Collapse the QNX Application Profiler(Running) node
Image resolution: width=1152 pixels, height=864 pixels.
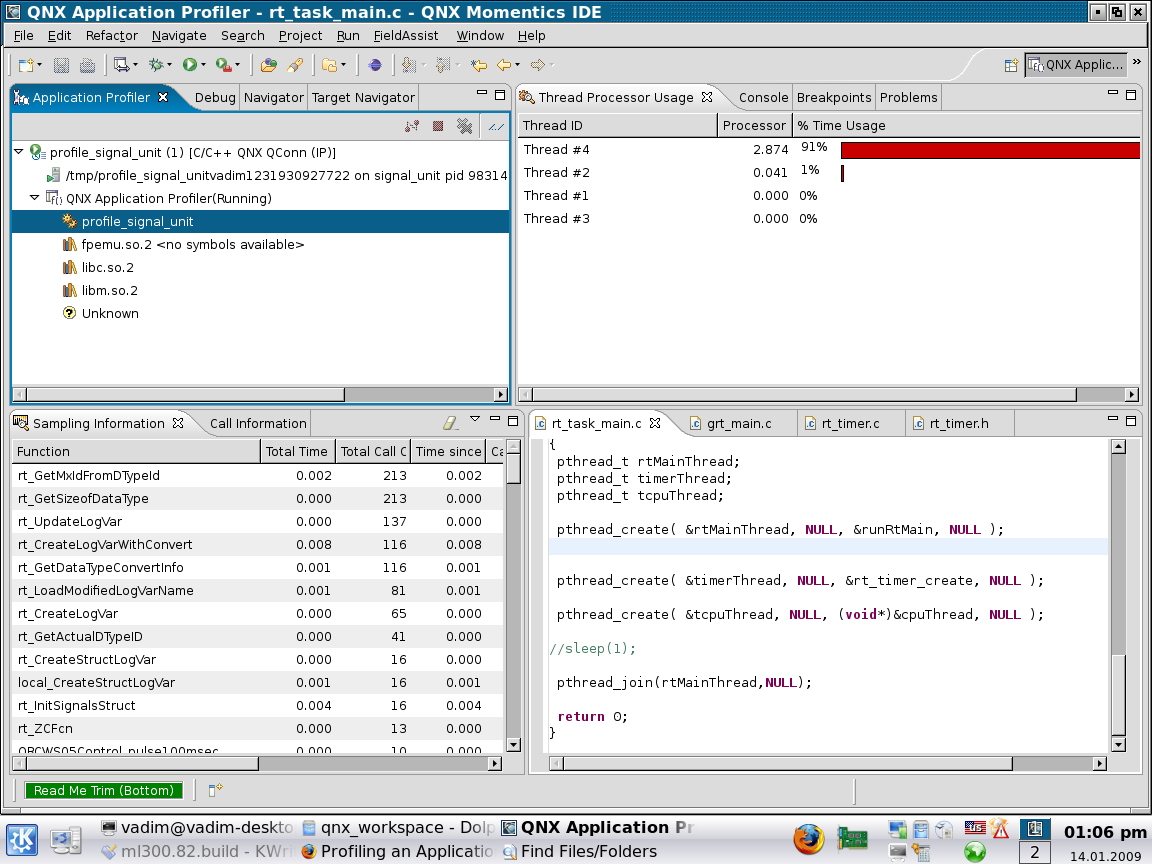35,198
